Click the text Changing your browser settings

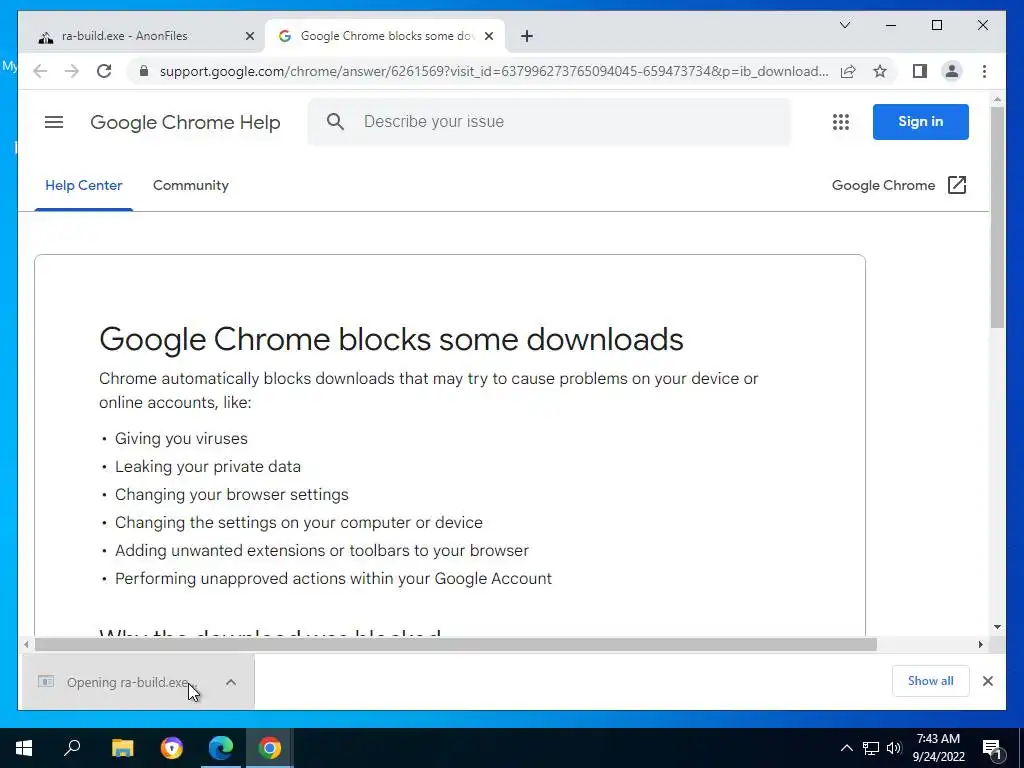pos(232,495)
